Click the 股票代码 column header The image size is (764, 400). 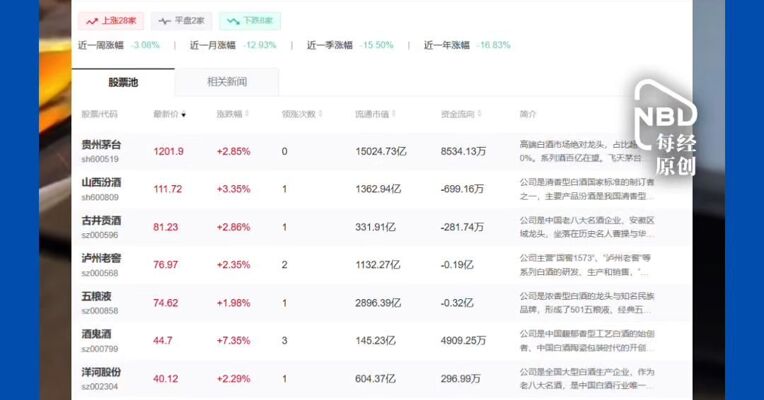pyautogui.click(x=99, y=114)
